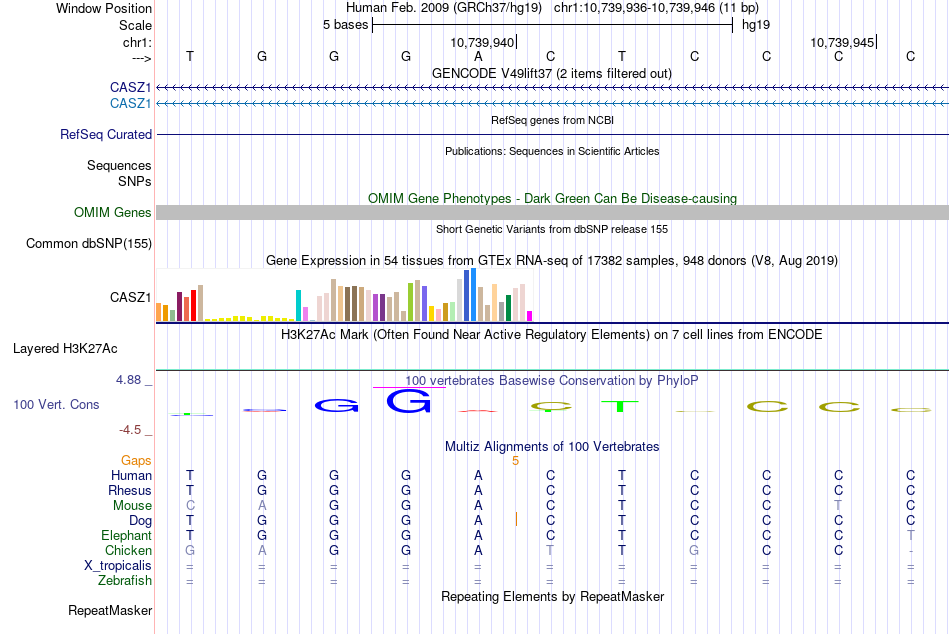Open the RepeatMasker track label
950x634 pixels.
(110, 610)
